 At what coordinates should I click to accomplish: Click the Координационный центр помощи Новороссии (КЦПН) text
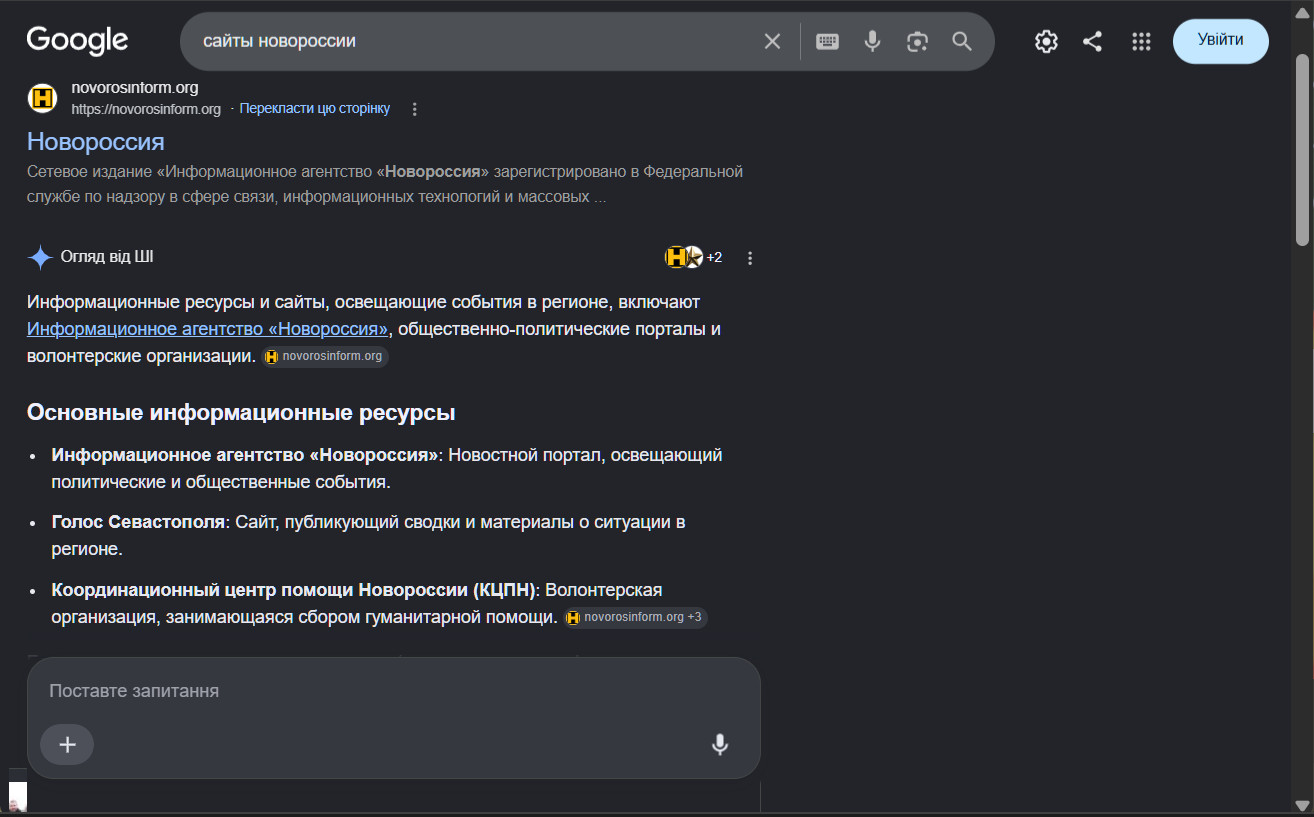pyautogui.click(x=295, y=590)
